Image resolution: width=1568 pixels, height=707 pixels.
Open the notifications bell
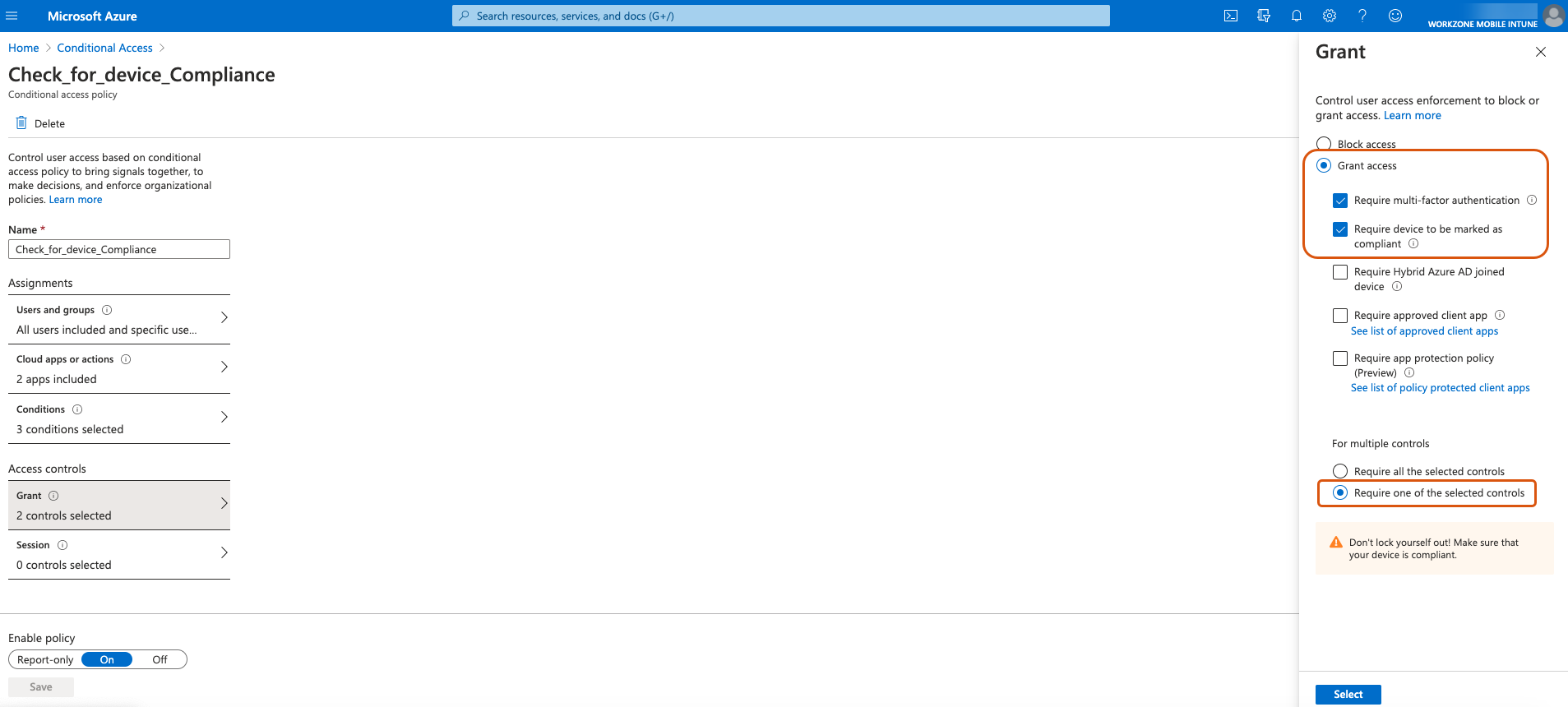[x=1297, y=16]
